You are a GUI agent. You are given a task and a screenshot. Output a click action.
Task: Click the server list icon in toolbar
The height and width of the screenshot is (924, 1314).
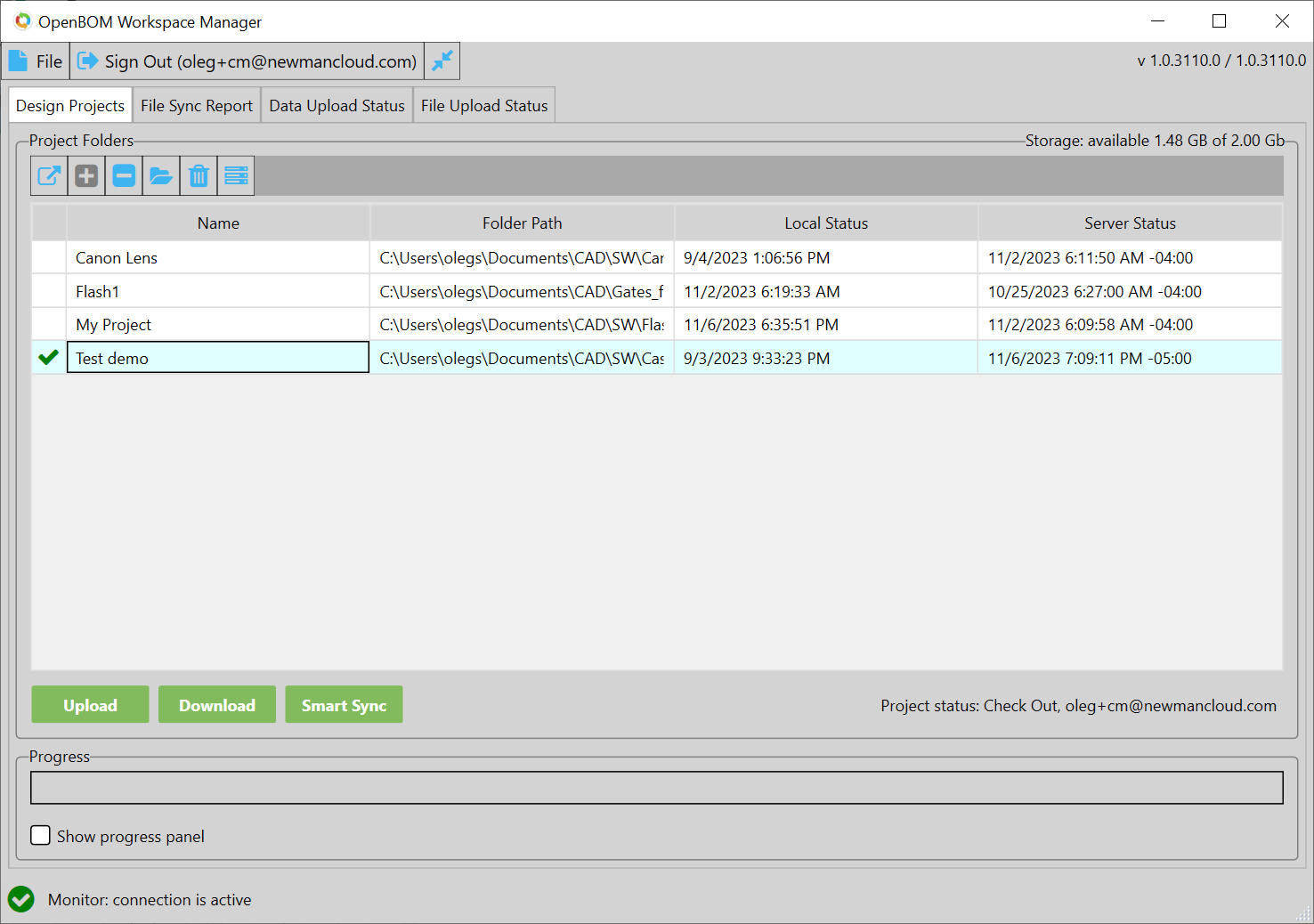tap(236, 176)
